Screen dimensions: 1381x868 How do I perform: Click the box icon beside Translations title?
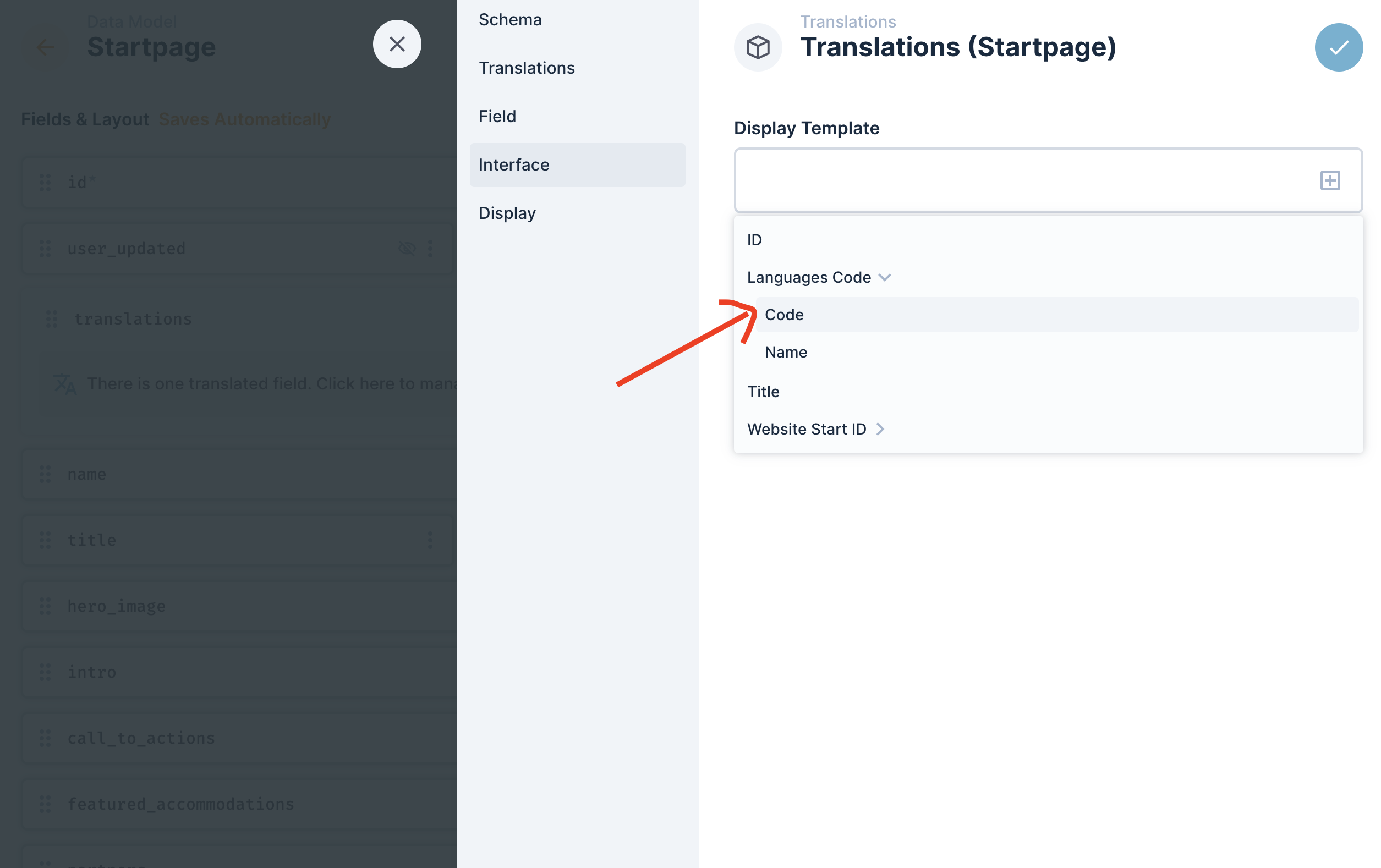(758, 47)
